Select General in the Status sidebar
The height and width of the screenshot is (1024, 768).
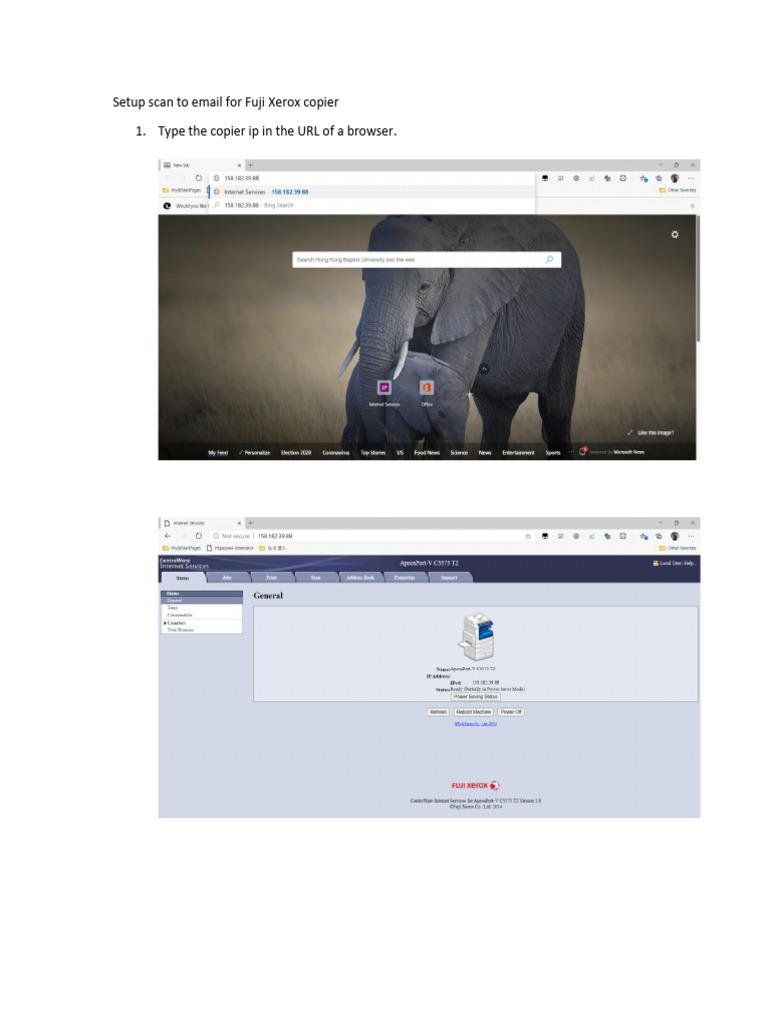click(x=201, y=600)
